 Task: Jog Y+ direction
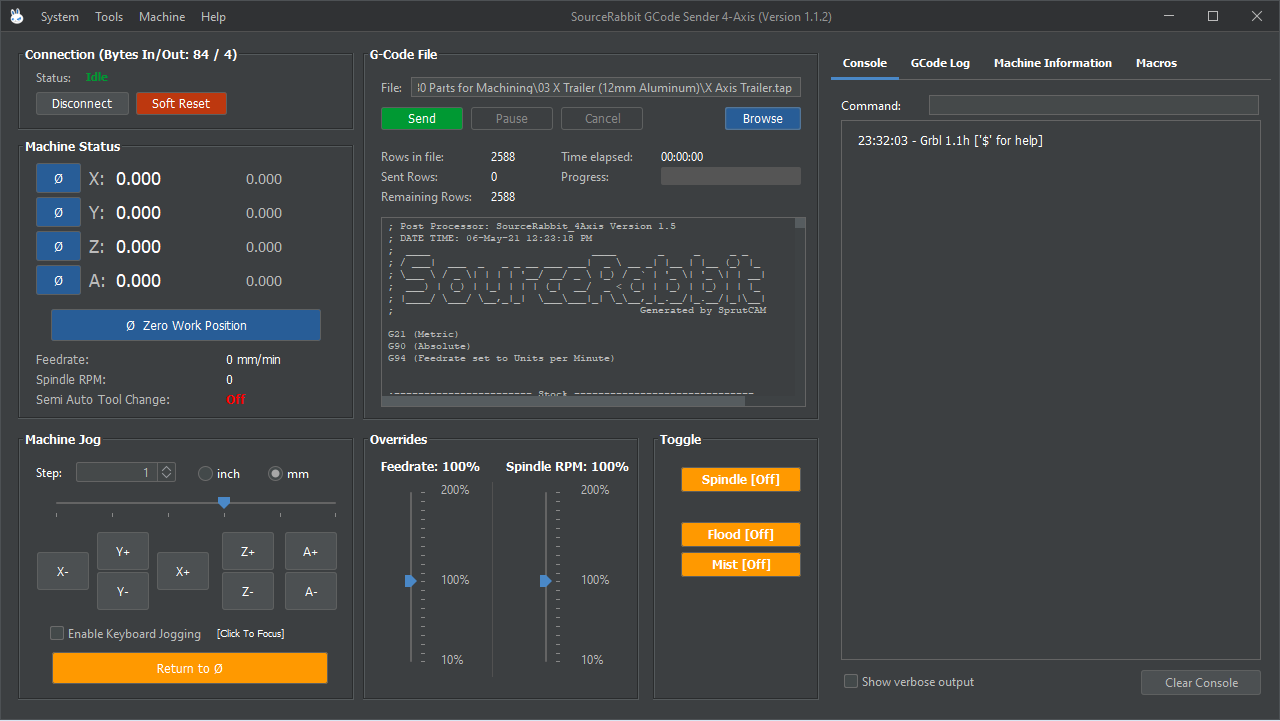point(123,551)
